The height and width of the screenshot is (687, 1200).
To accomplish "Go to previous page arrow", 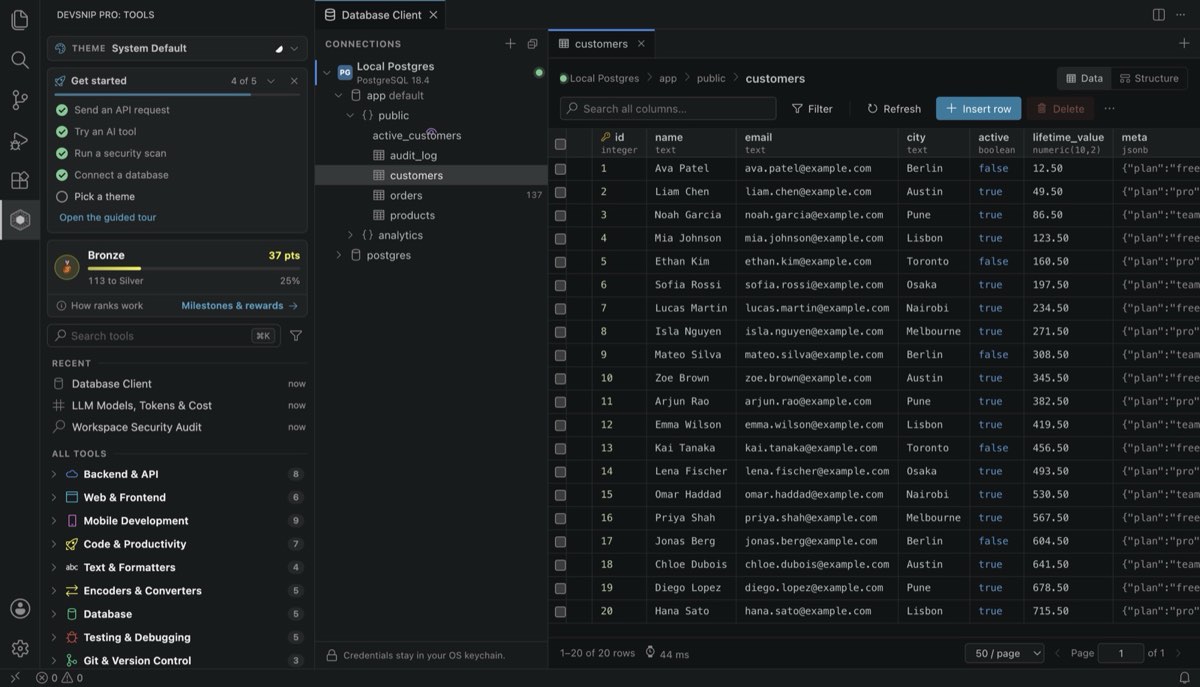I will click(x=1057, y=653).
